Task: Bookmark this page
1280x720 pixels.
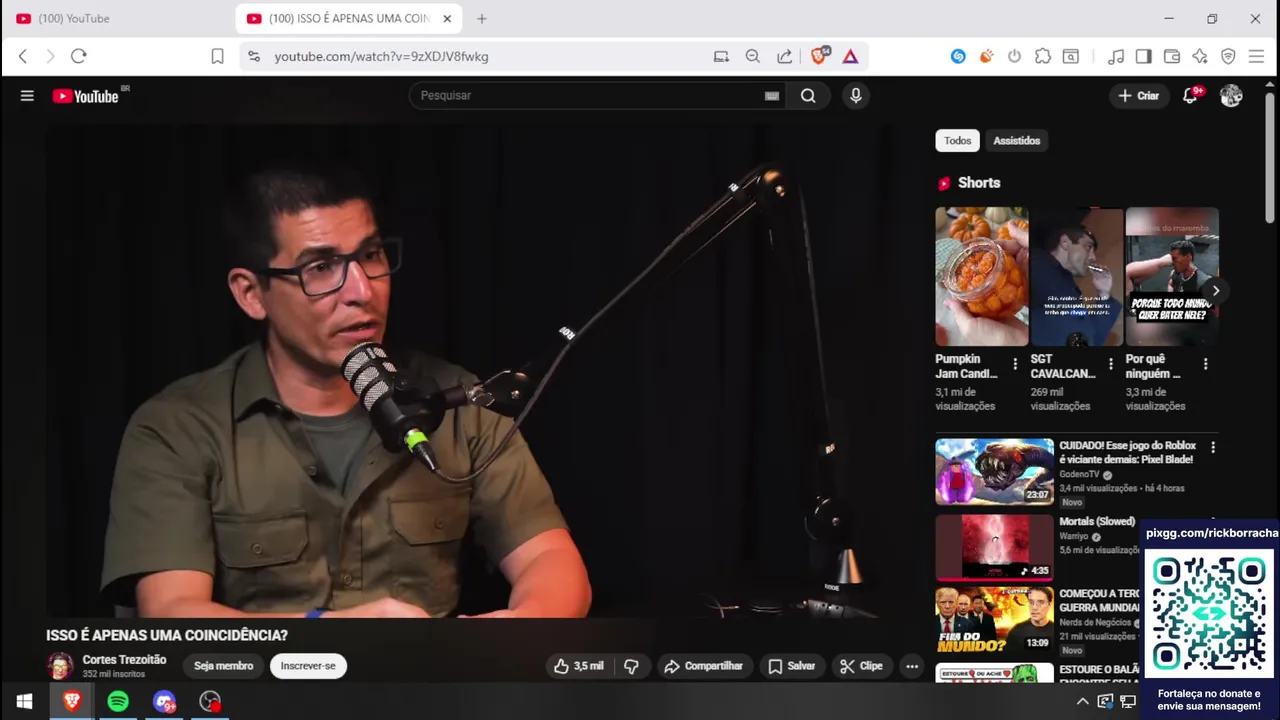Action: (x=217, y=56)
